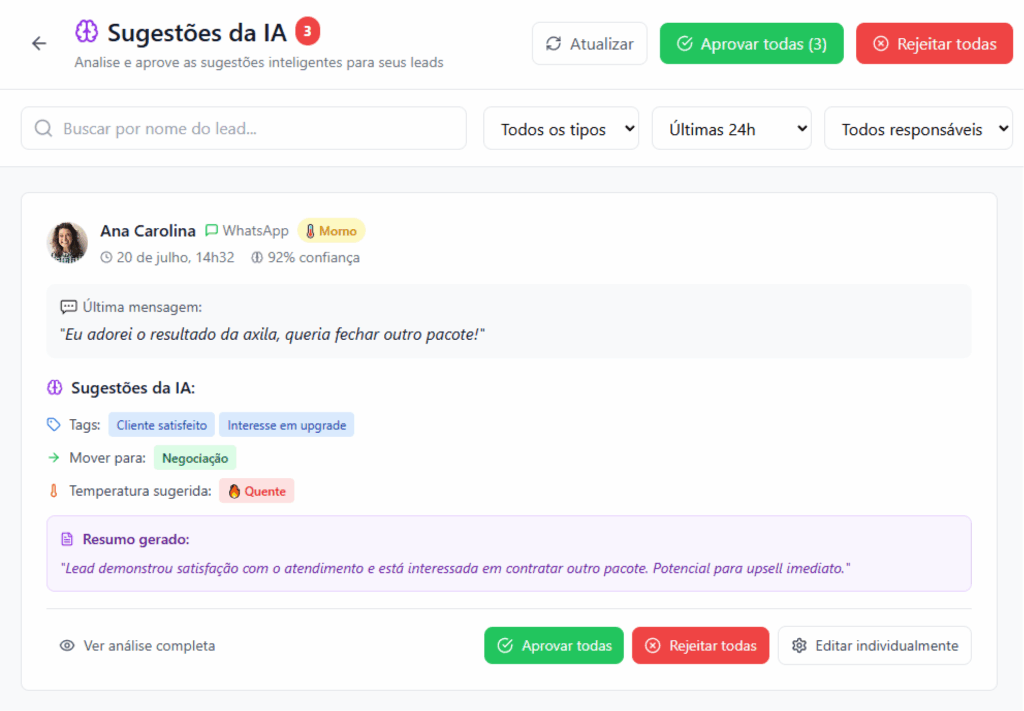This screenshot has height=711, width=1024.
Task: Click the WhatsApp channel icon
Action: 211,231
